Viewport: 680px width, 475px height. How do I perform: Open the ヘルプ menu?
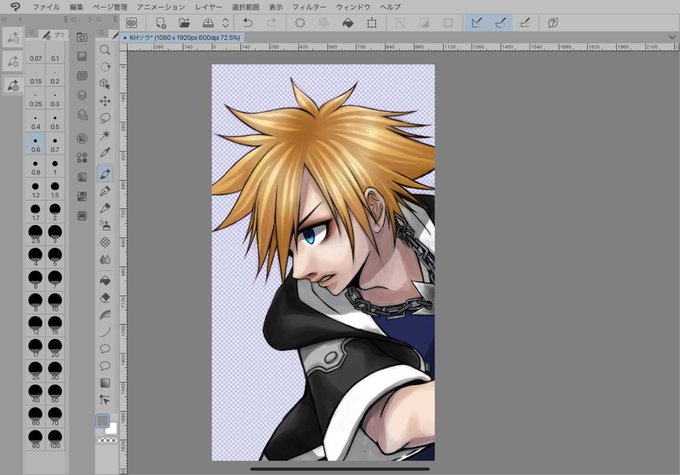[x=390, y=7]
